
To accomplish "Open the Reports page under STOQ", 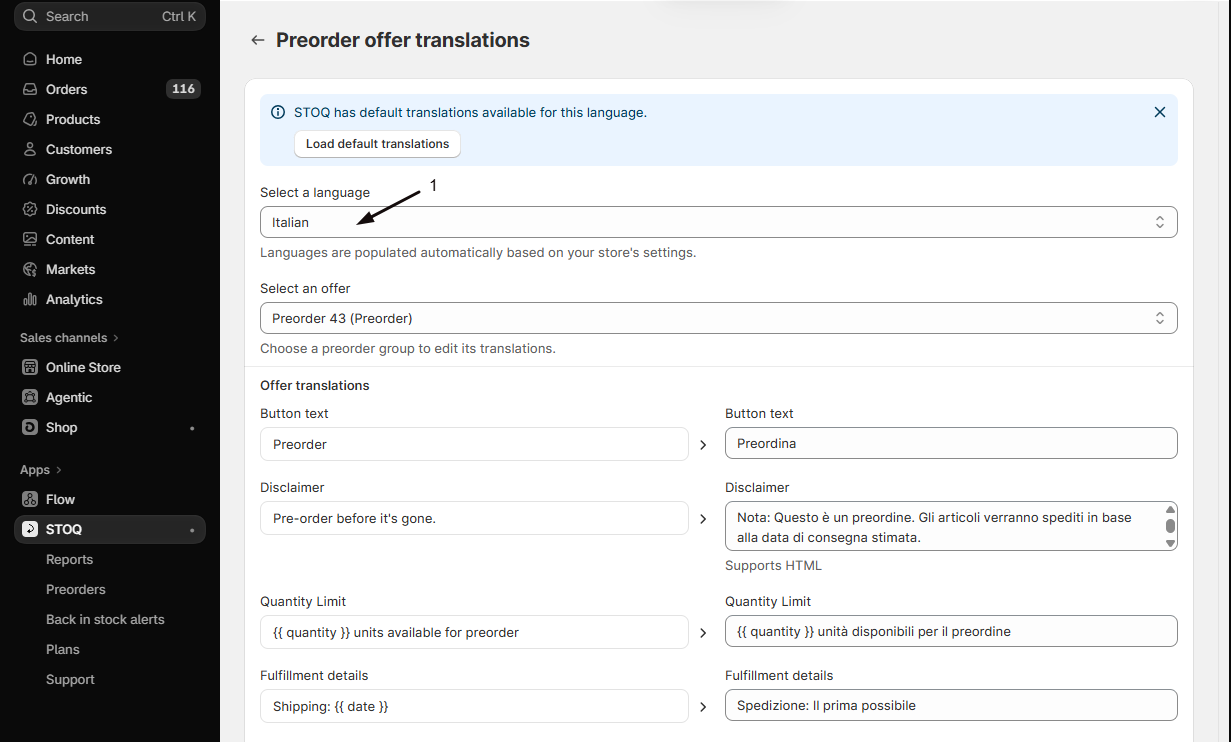I will (x=69, y=559).
